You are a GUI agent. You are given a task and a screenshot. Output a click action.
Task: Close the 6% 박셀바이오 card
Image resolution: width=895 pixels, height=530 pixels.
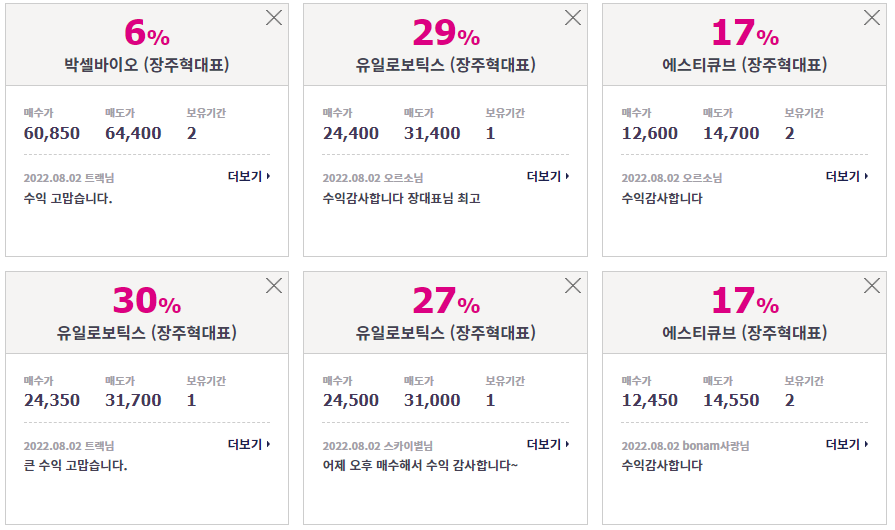click(x=274, y=18)
